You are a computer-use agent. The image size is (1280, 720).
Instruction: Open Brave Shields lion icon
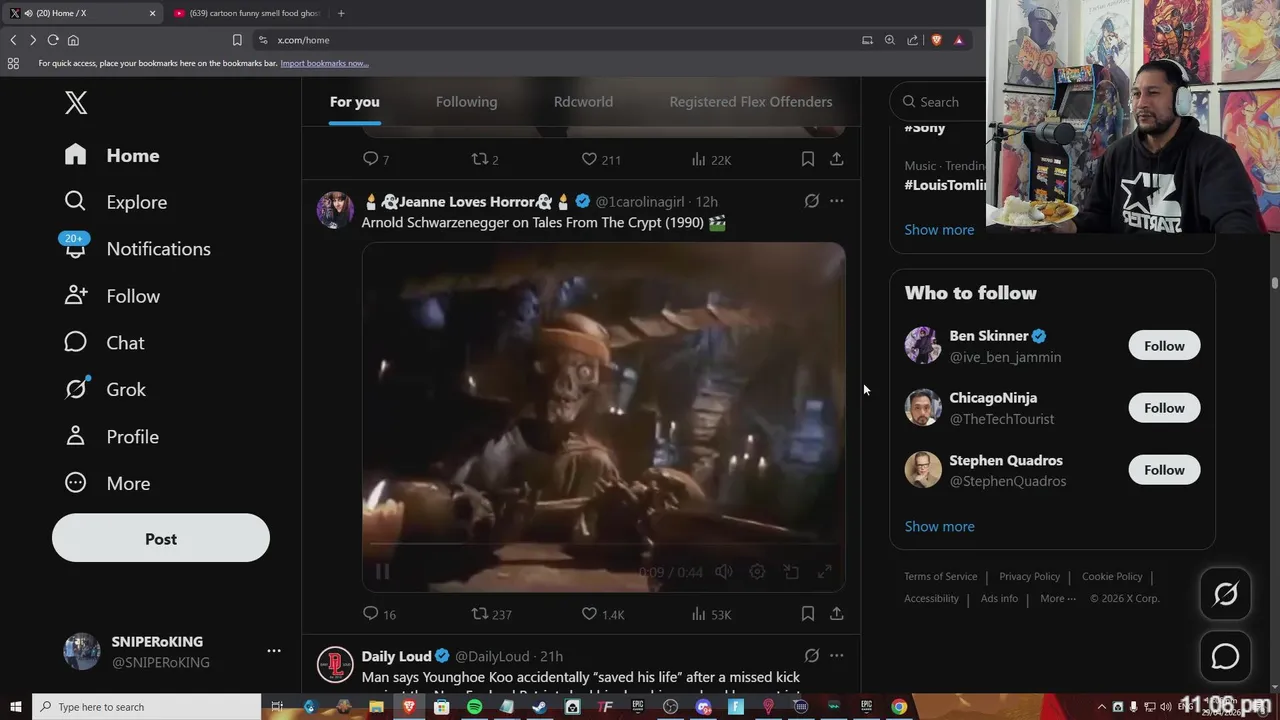(936, 40)
